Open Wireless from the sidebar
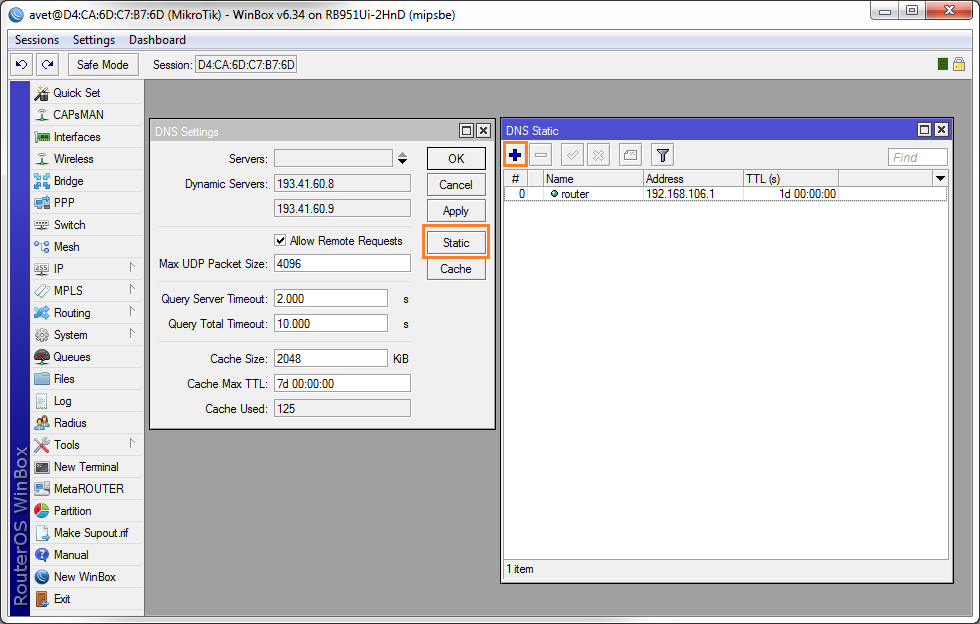The height and width of the screenshot is (624, 980). [x=73, y=159]
